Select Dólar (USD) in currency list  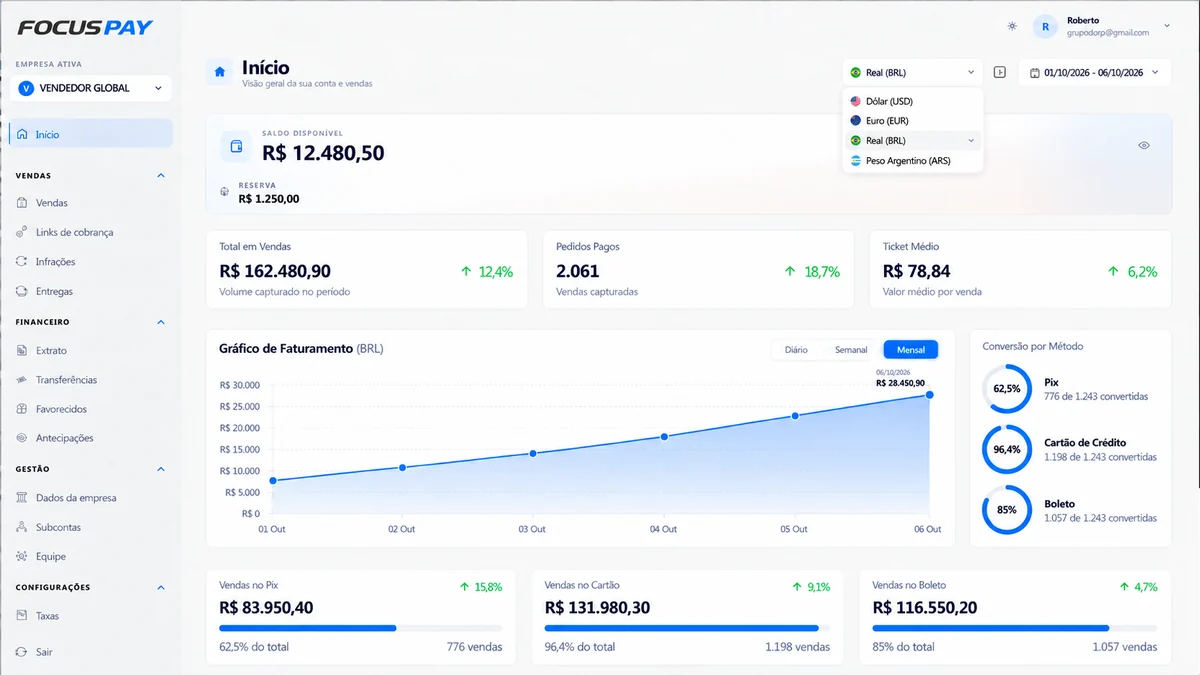coord(913,101)
